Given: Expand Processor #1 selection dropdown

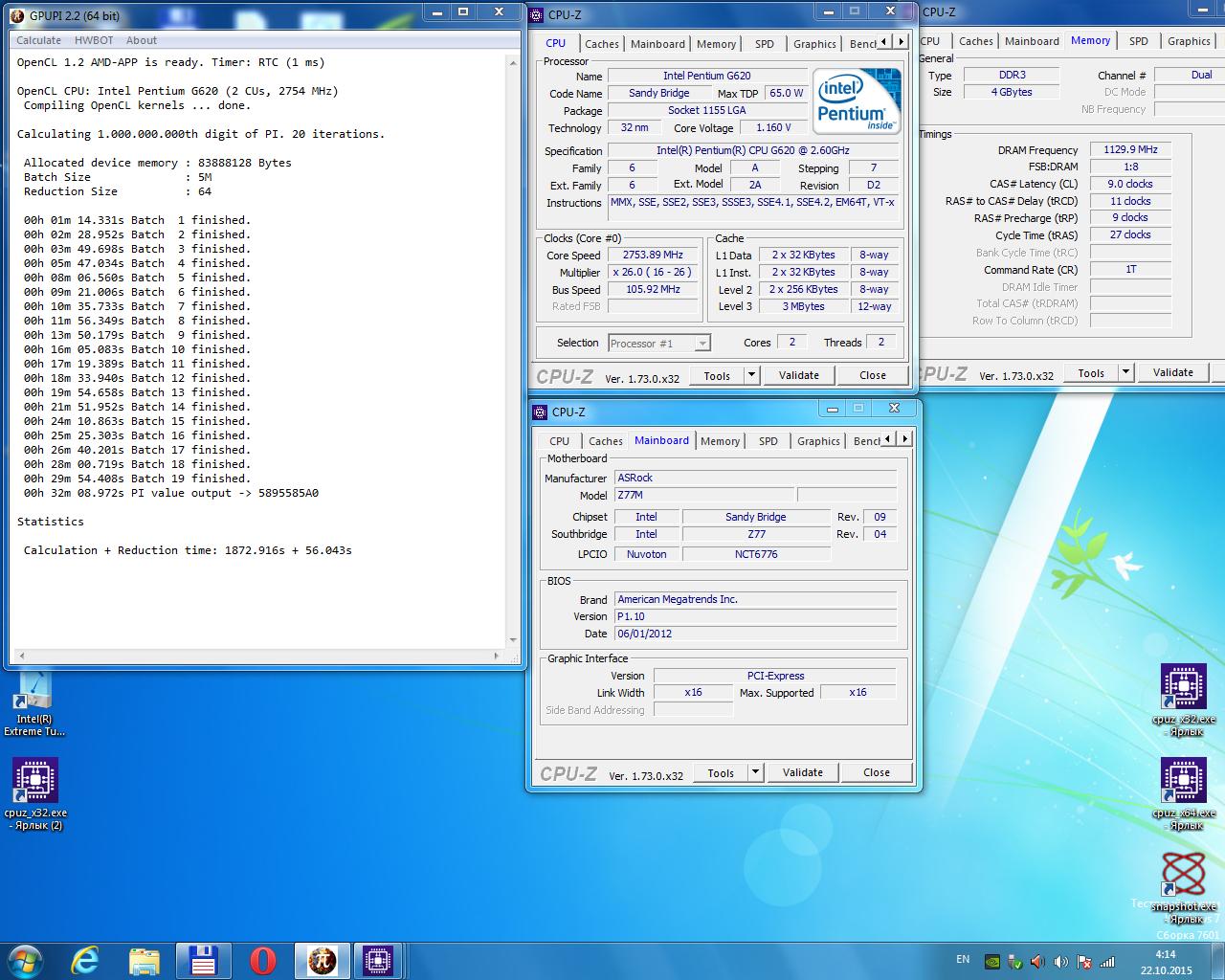Looking at the screenshot, I should pyautogui.click(x=703, y=343).
